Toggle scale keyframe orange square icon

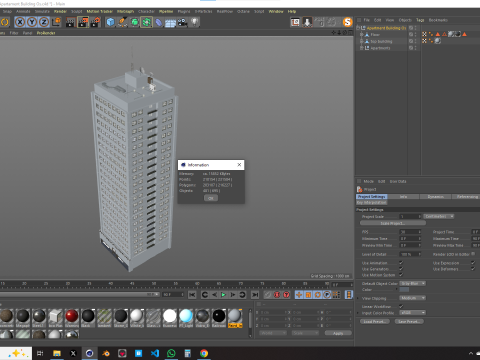point(308,295)
